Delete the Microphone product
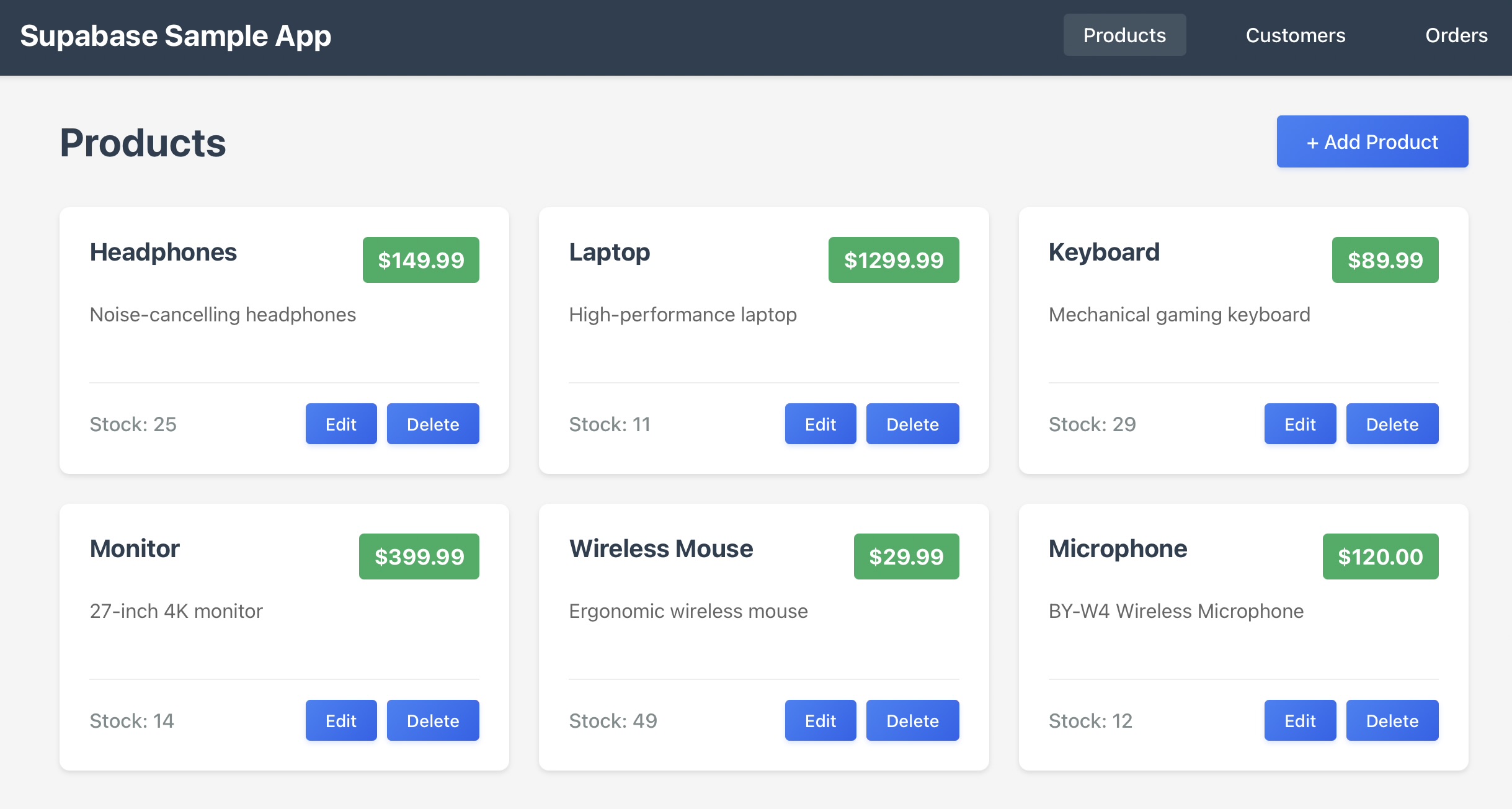Screen dimensions: 1512x809 pyautogui.click(x=1392, y=721)
